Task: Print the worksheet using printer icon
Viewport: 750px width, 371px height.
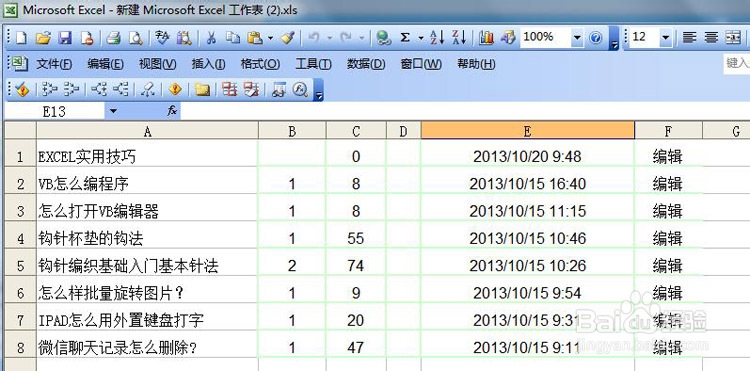Action: point(113,38)
